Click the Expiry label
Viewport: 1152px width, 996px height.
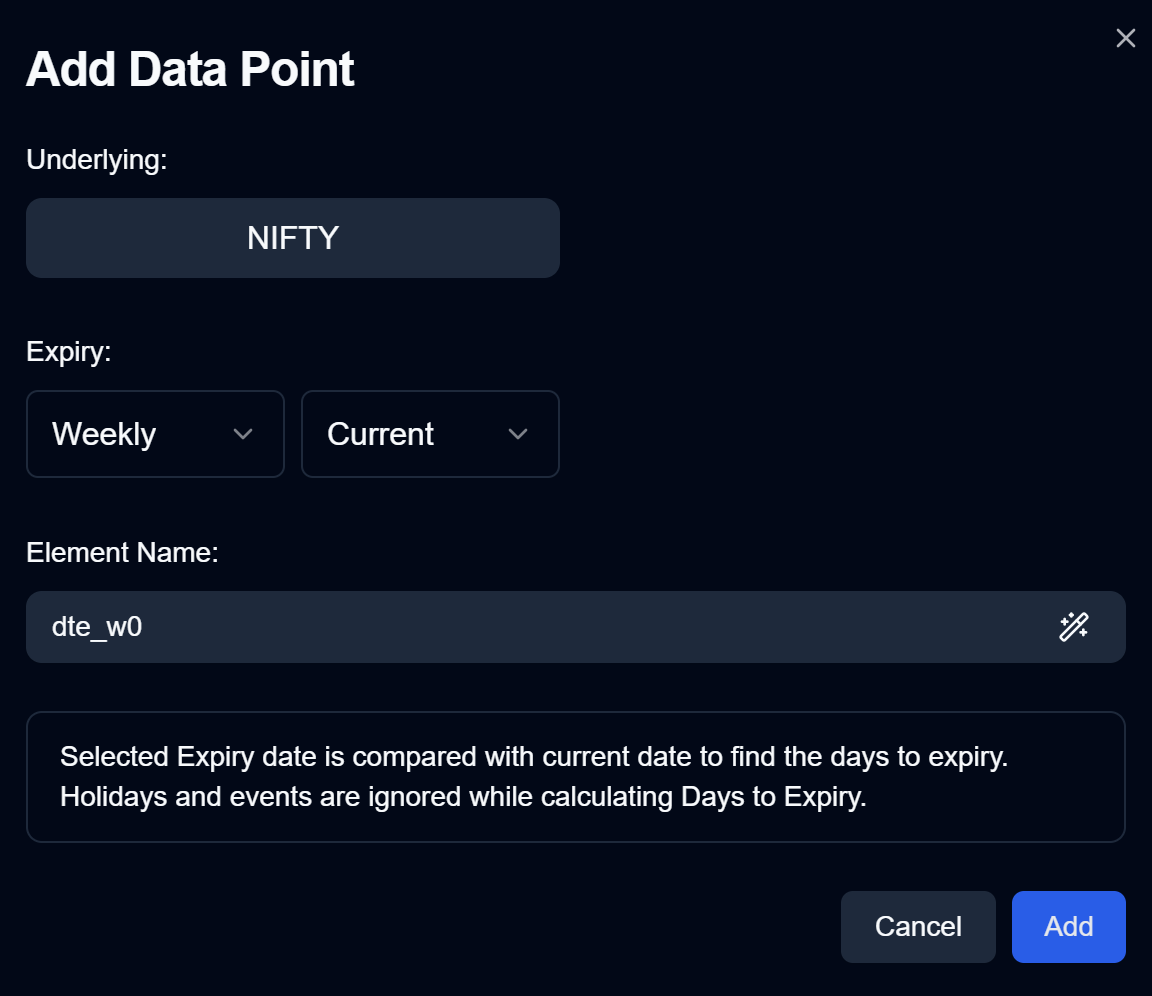coord(69,352)
